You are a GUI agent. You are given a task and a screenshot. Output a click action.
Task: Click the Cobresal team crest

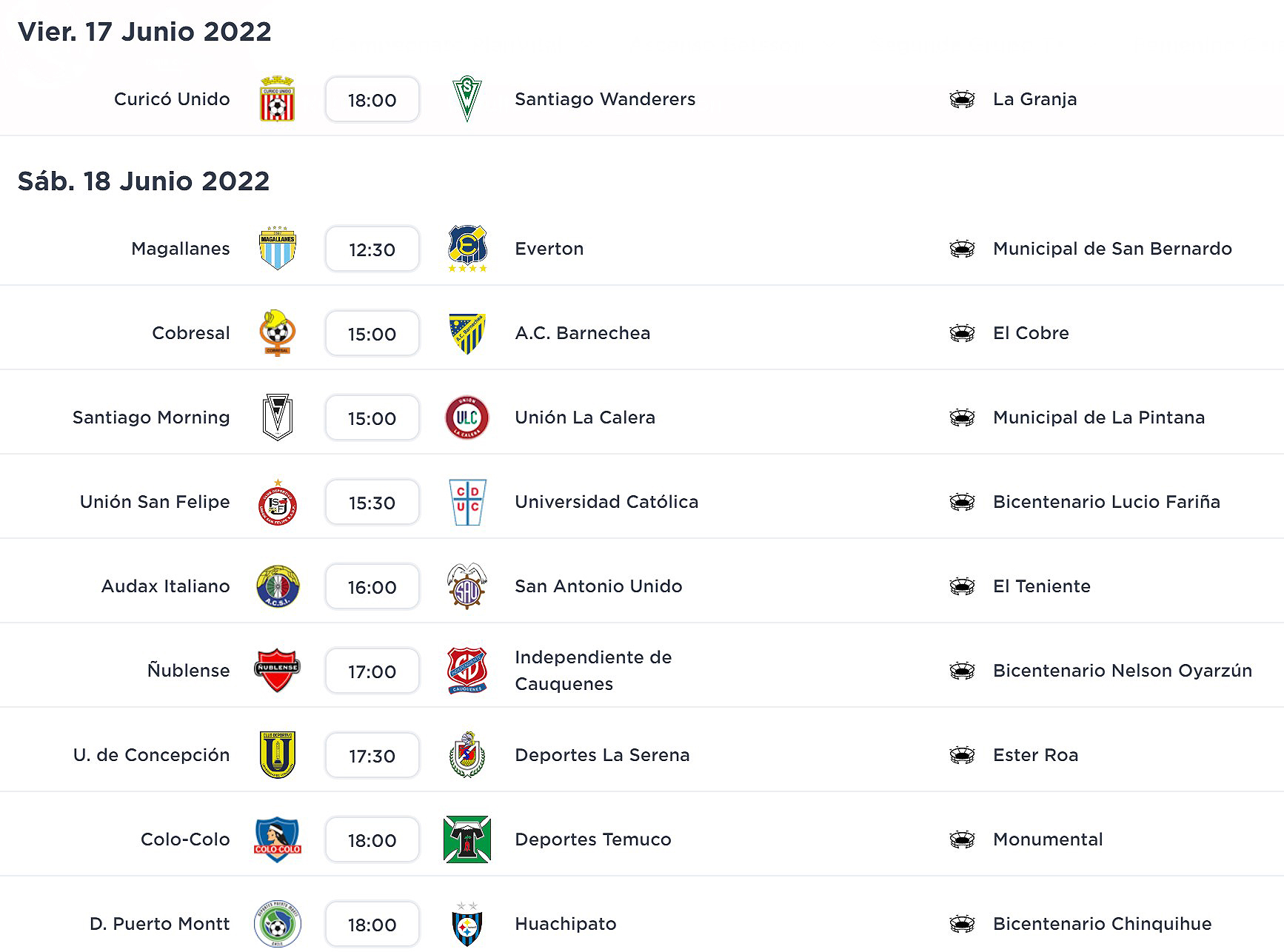277,333
